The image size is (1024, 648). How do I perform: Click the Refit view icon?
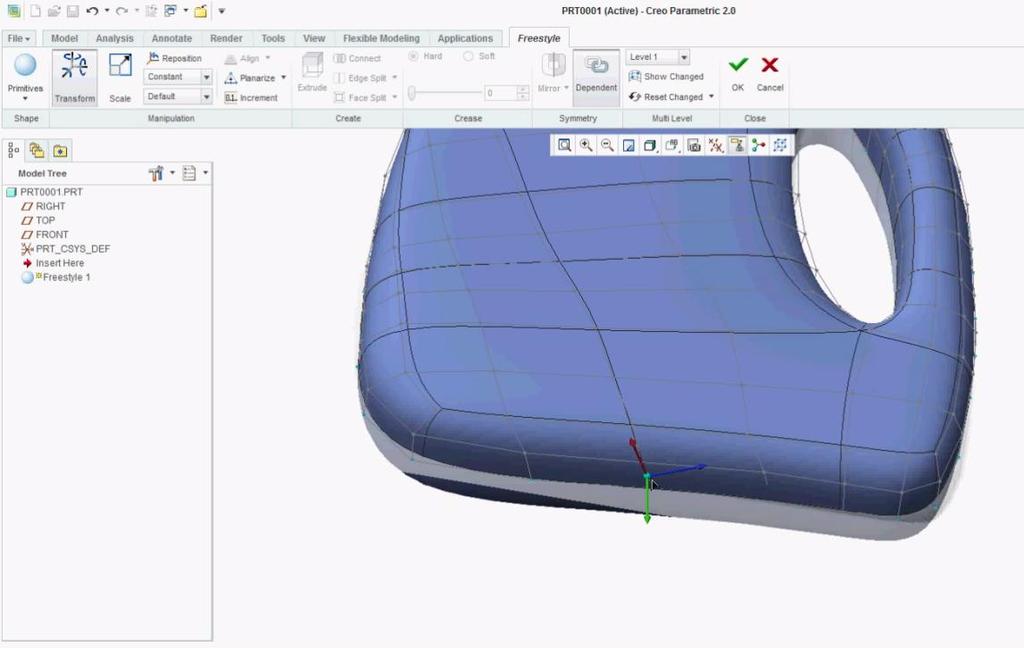coord(564,145)
